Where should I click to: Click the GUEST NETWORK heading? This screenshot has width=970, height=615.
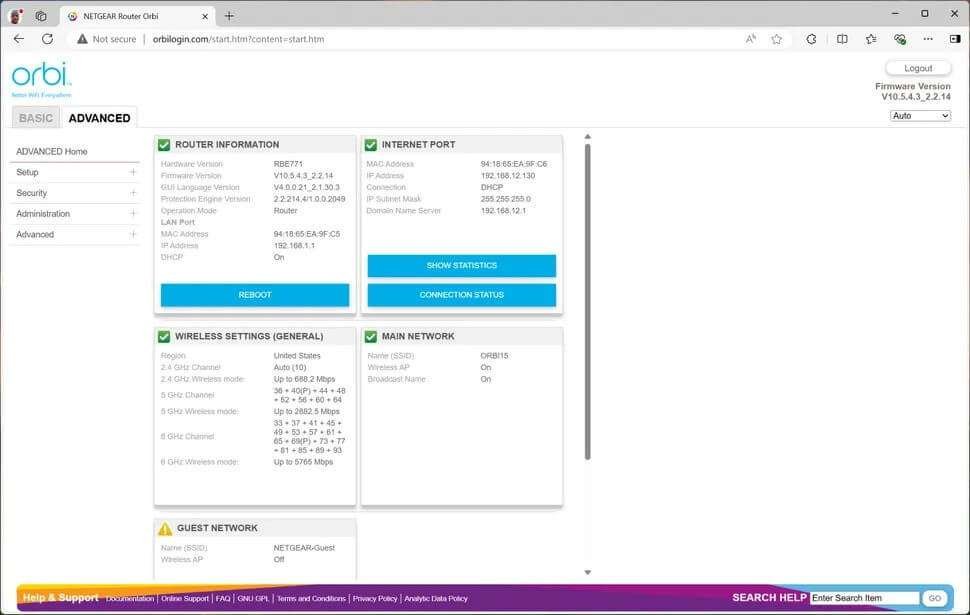(217, 528)
